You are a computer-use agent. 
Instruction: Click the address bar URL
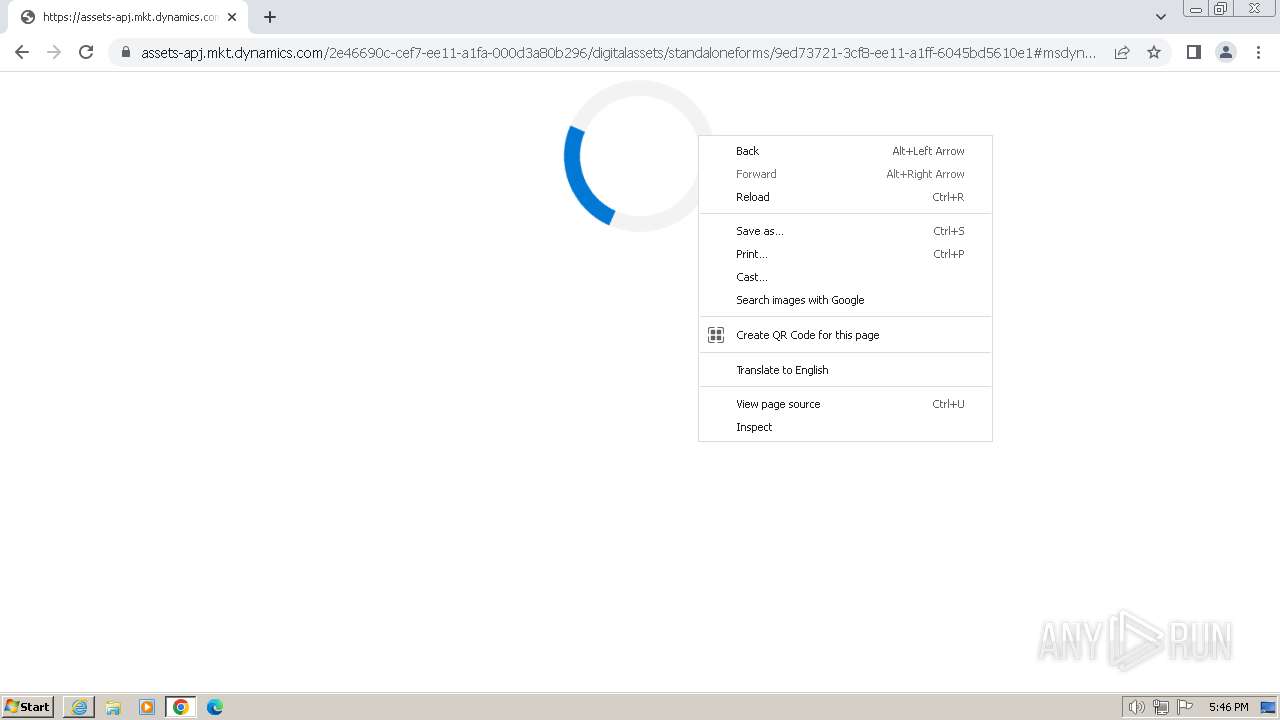(618, 52)
